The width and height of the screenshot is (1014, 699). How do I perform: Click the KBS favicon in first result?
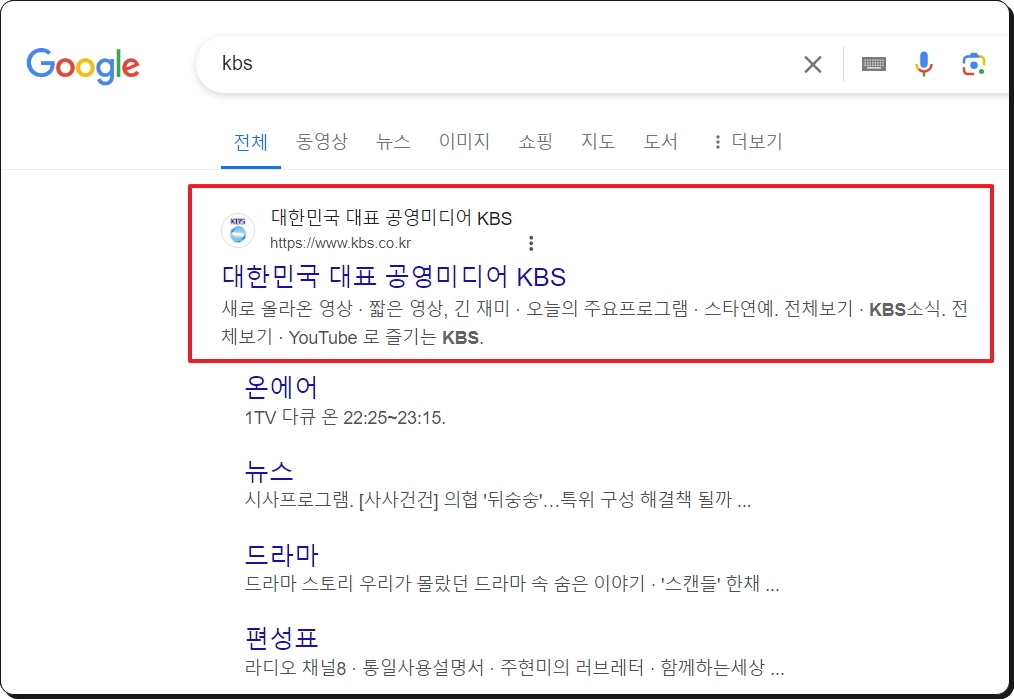coord(238,230)
